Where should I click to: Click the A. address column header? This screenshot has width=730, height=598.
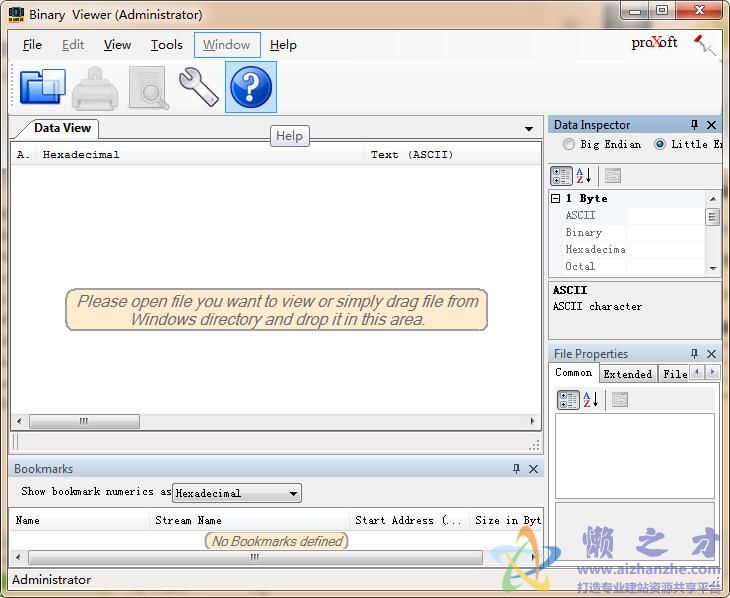click(24, 155)
